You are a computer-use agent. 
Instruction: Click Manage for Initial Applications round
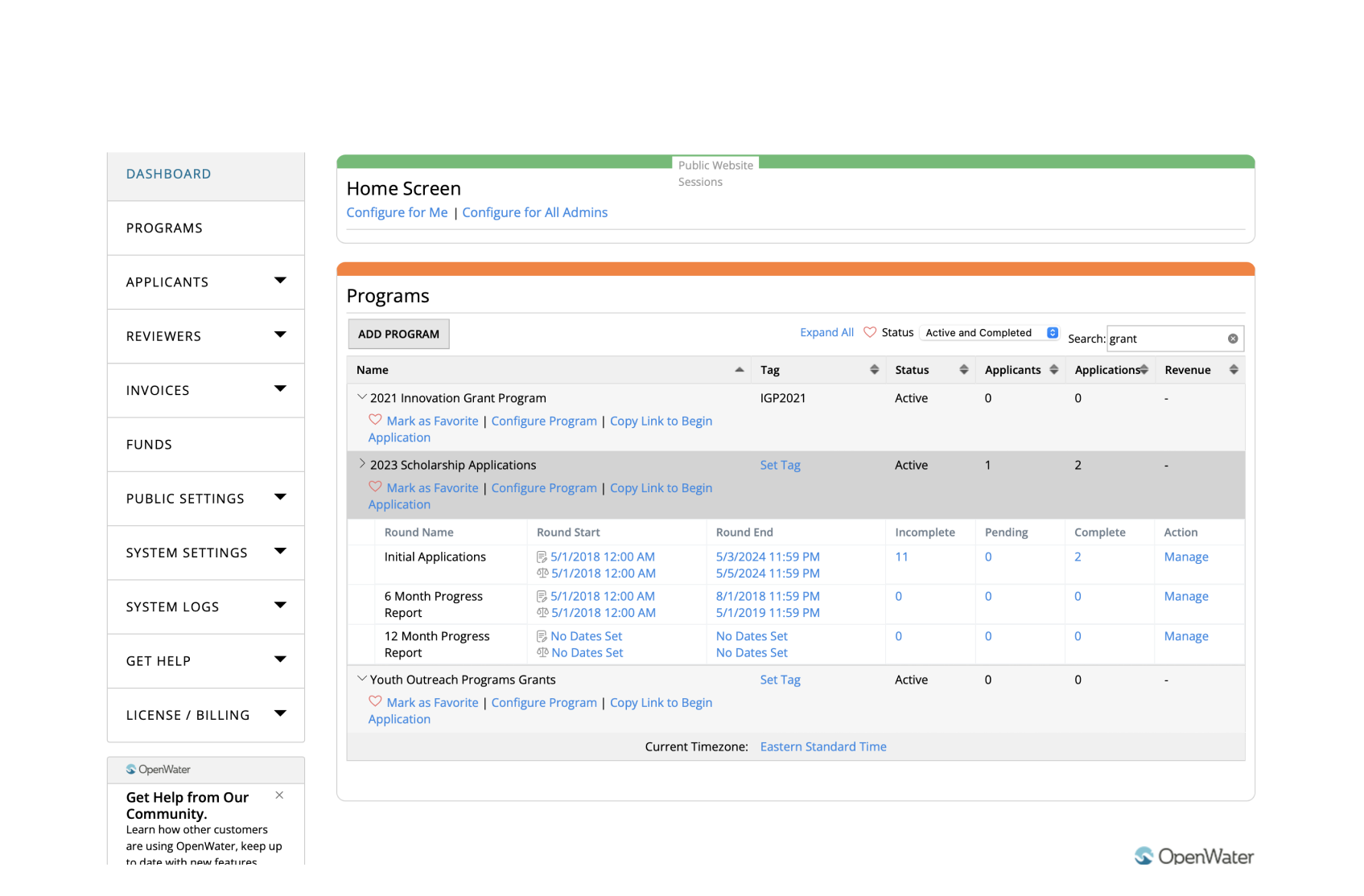tap(1185, 557)
